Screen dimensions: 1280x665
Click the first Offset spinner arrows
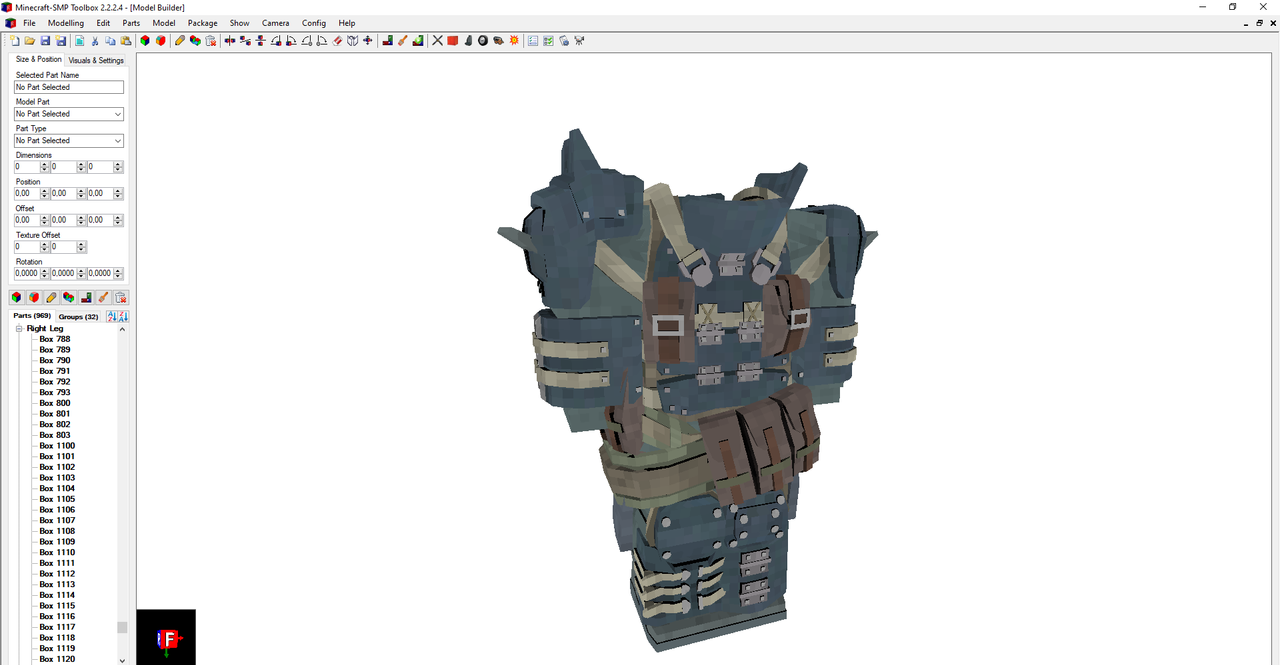[x=45, y=220]
